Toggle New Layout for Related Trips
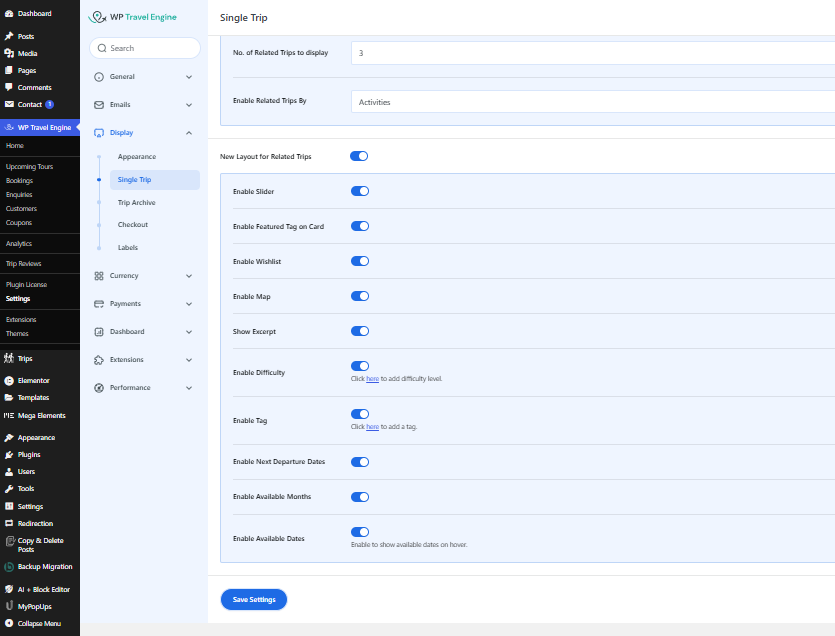Viewport: 835px width, 636px height. (x=360, y=156)
